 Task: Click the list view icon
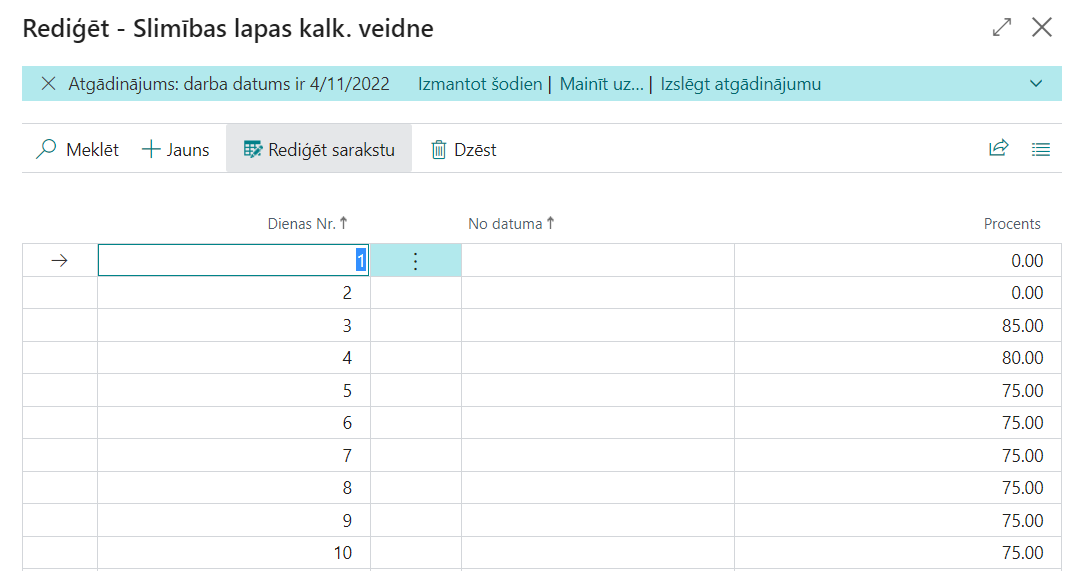(x=1041, y=149)
